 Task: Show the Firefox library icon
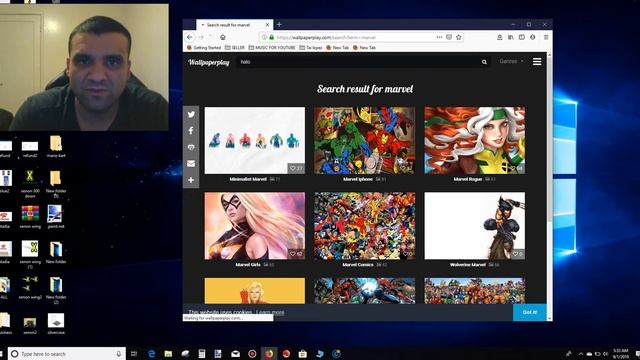(511, 37)
